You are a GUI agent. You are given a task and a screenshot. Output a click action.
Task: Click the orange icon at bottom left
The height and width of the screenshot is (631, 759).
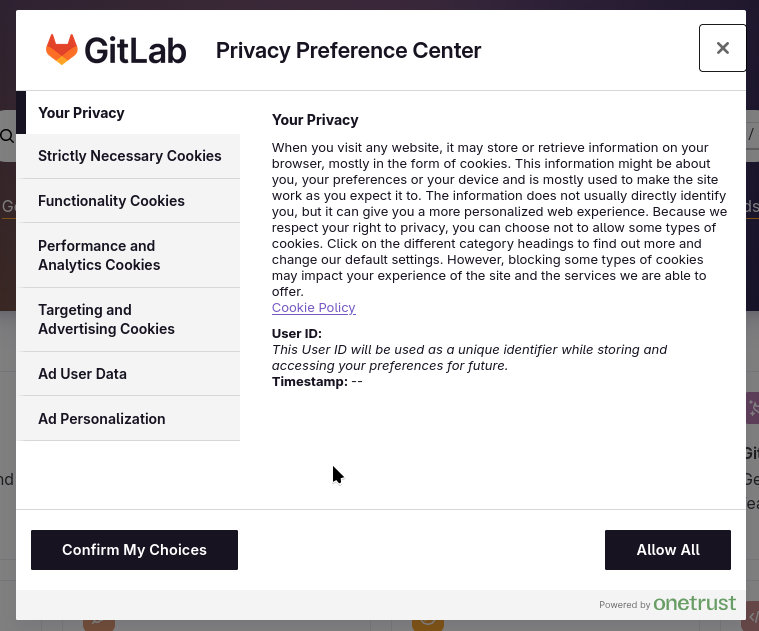tap(99, 624)
